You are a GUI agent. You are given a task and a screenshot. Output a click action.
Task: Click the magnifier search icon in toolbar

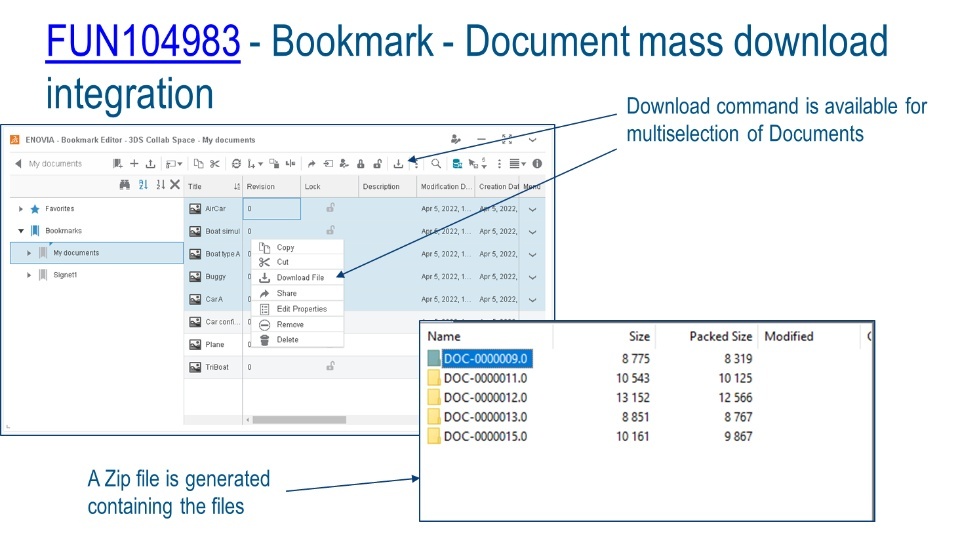[x=436, y=163]
